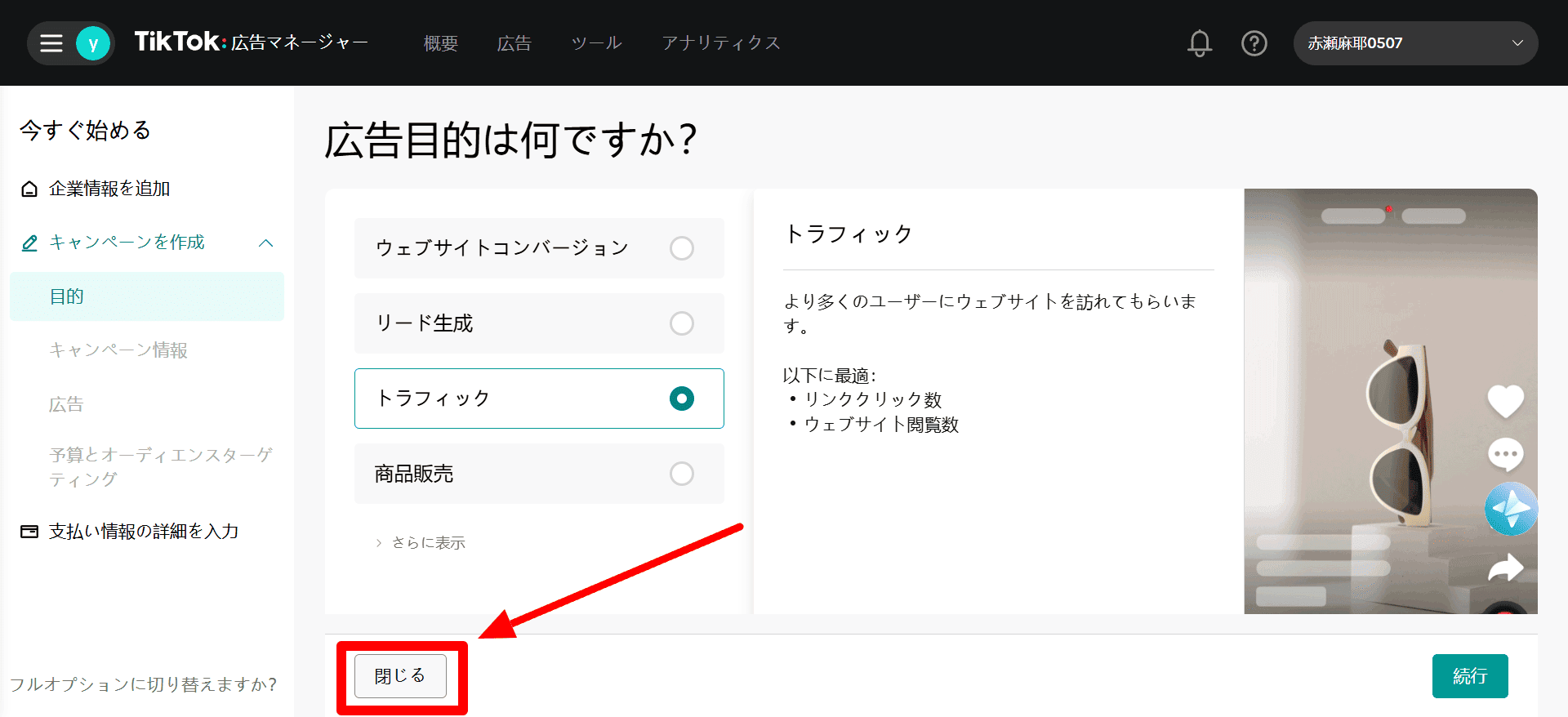1568x717 pixels.
Task: Click the comment bubble icon on preview
Action: 1505,455
